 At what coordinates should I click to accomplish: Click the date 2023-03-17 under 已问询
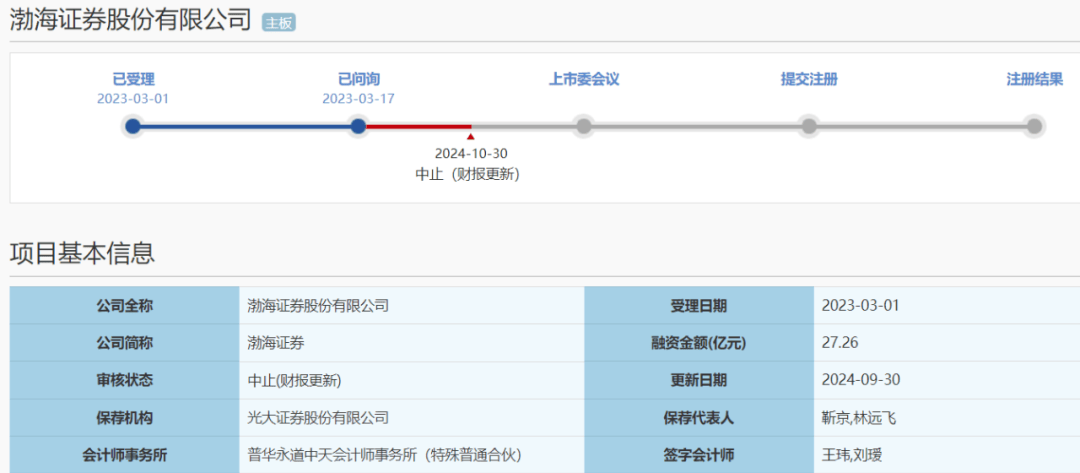[x=358, y=98]
